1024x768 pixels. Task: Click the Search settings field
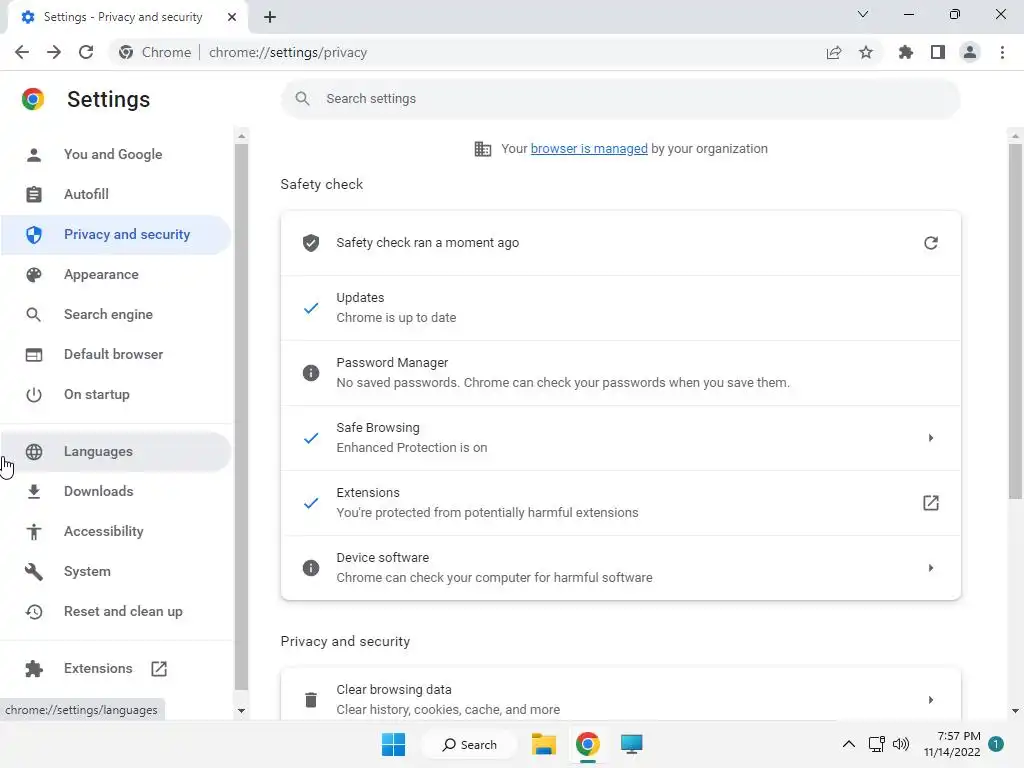coord(620,99)
